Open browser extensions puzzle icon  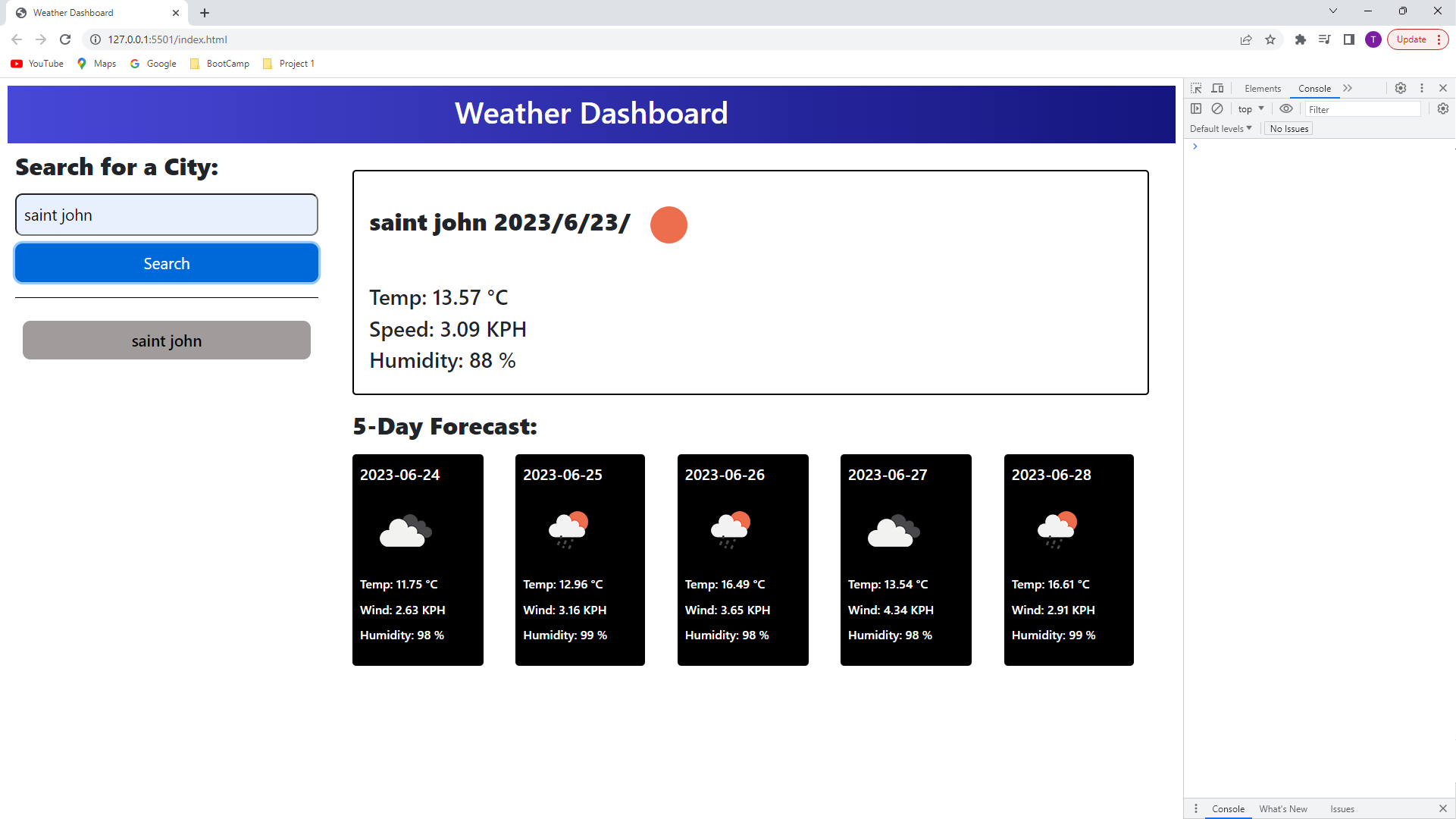[1301, 39]
